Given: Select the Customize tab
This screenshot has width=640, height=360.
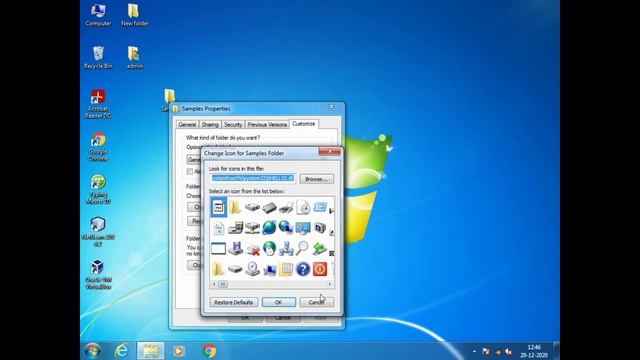Looking at the screenshot, I should pyautogui.click(x=304, y=124).
